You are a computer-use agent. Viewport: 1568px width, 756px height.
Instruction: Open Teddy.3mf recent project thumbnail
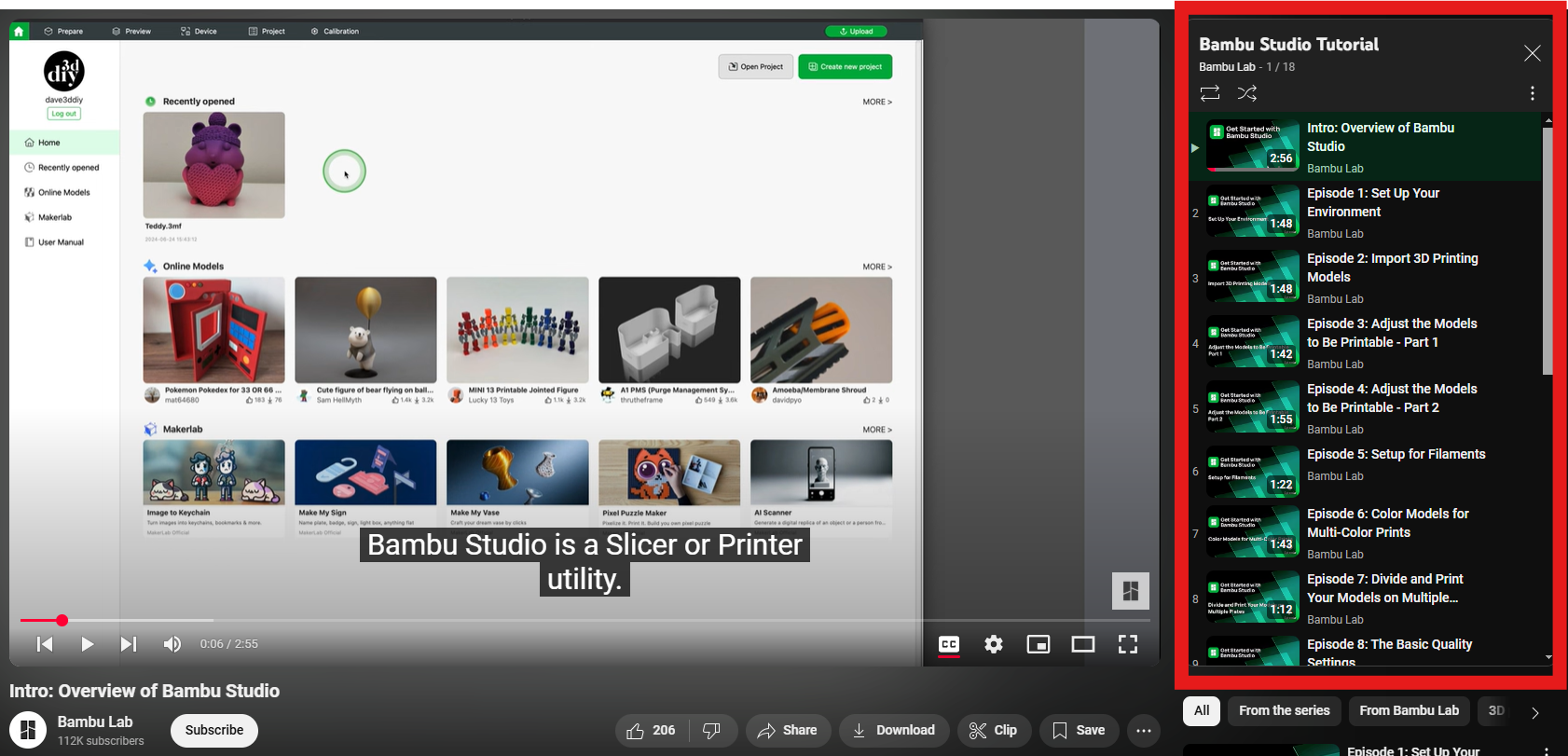tap(214, 165)
